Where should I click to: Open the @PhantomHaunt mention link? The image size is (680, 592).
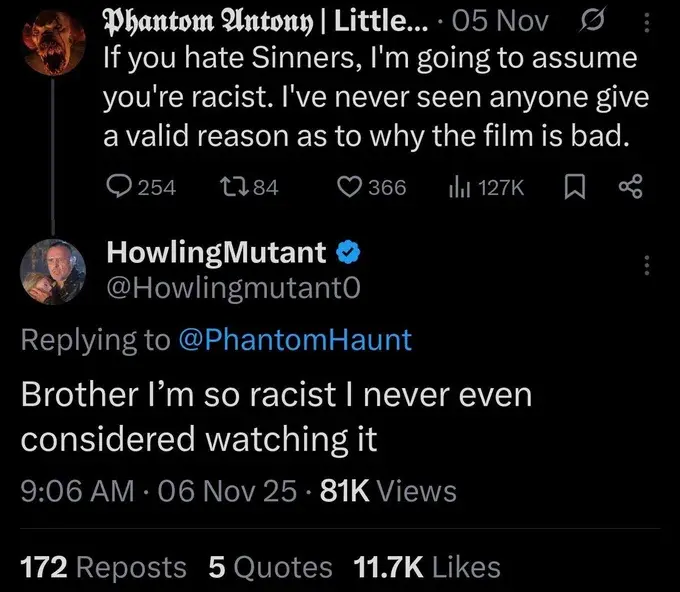coord(294,339)
